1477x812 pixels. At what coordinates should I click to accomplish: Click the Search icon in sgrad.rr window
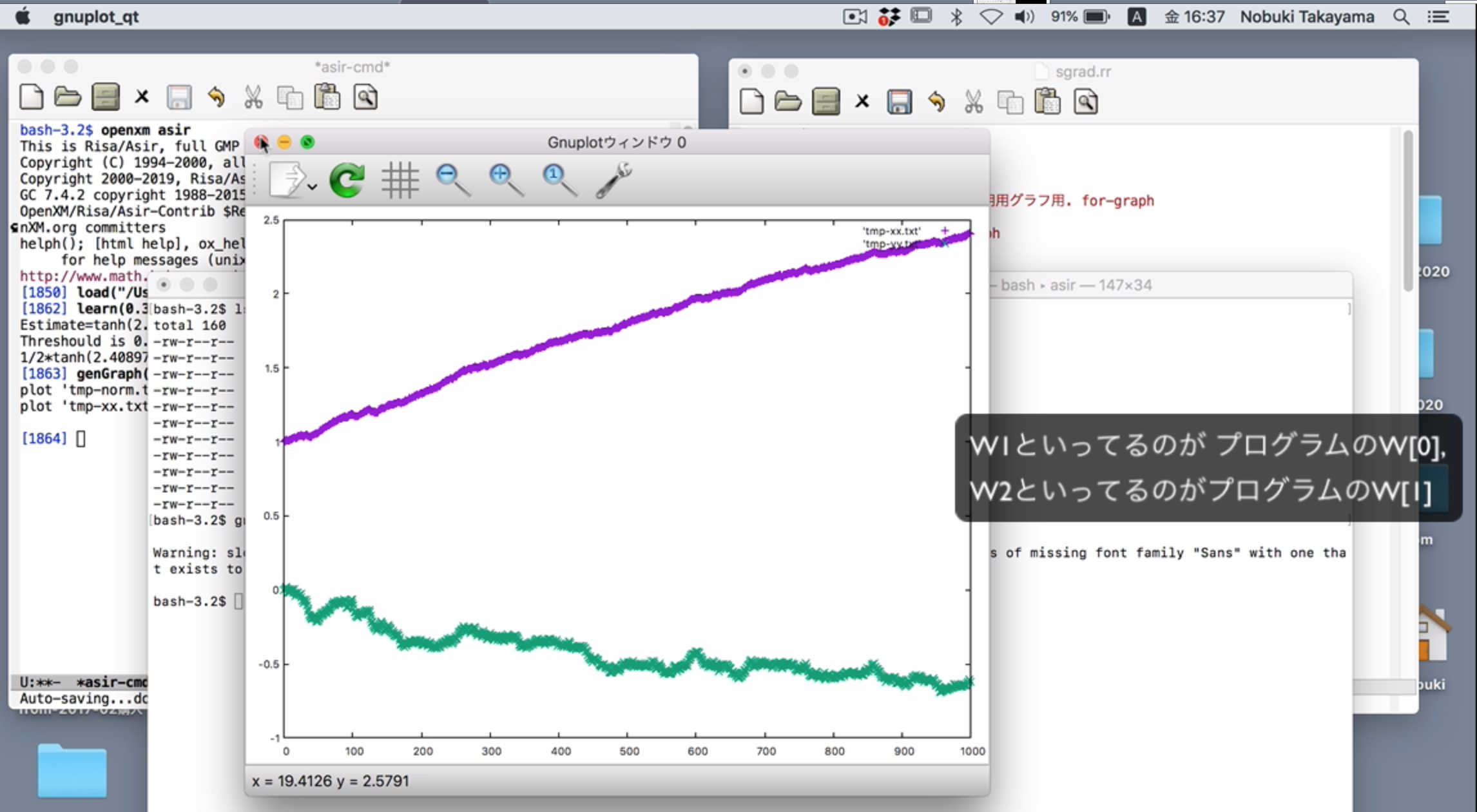click(x=1086, y=102)
